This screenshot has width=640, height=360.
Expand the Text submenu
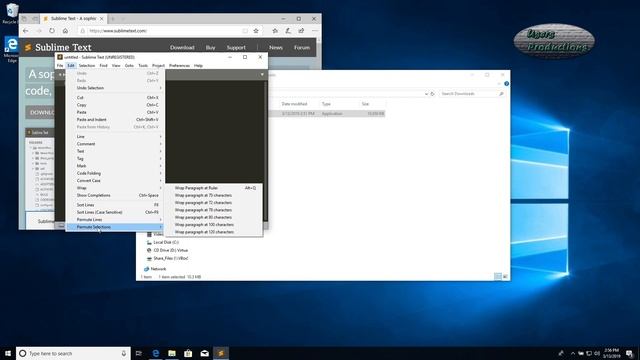[116, 151]
